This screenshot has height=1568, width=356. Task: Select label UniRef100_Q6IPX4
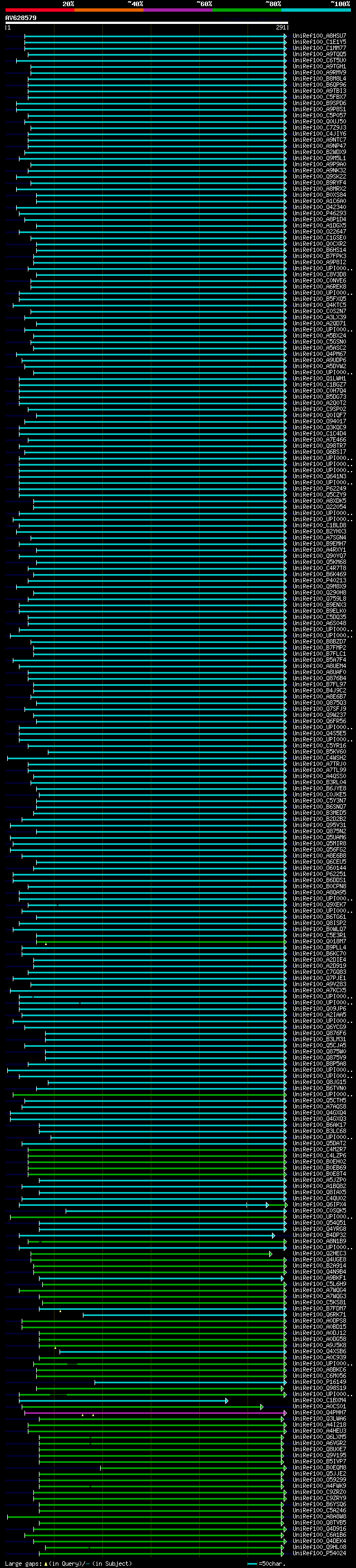tap(319, 1204)
